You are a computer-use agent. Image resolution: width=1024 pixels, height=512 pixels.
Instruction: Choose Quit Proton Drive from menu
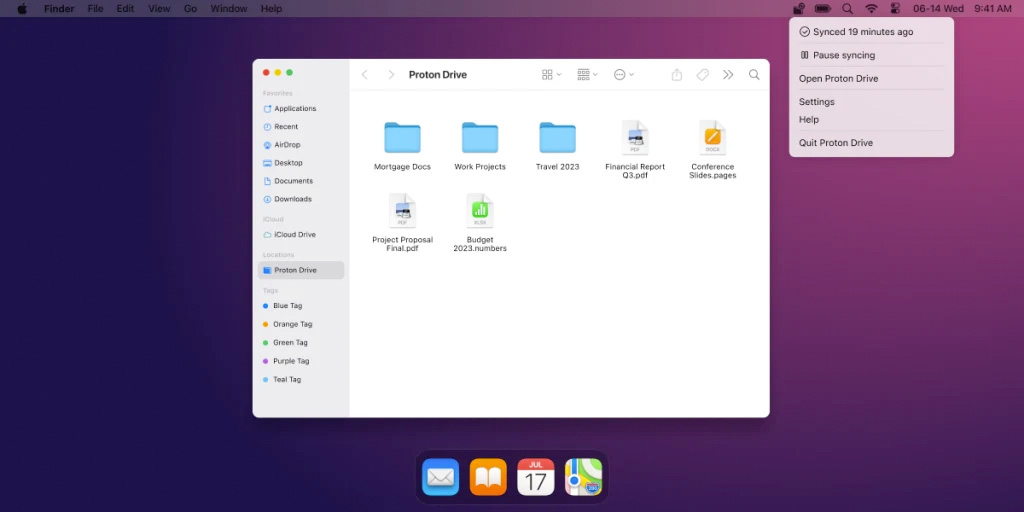[x=835, y=143]
